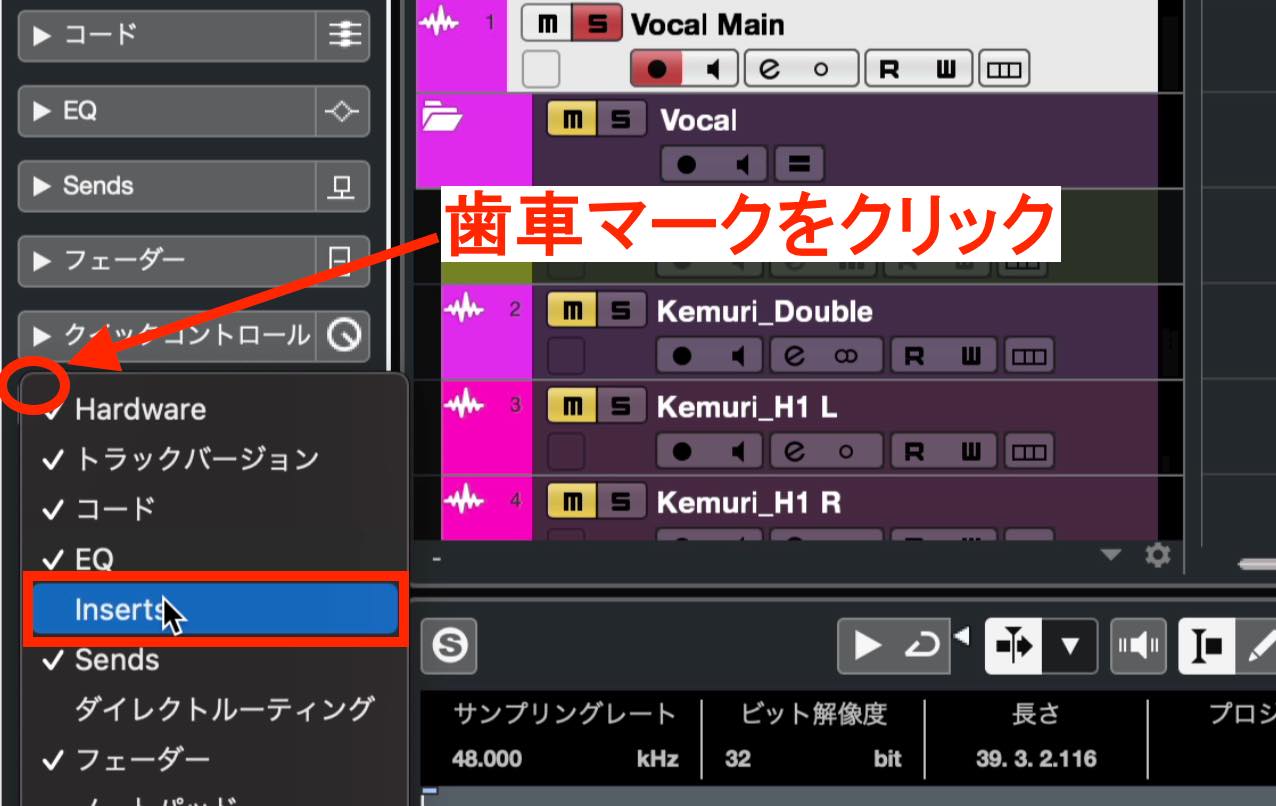The image size is (1276, 806).
Task: Enable read automation on Vocal Main
Action: coord(889,70)
